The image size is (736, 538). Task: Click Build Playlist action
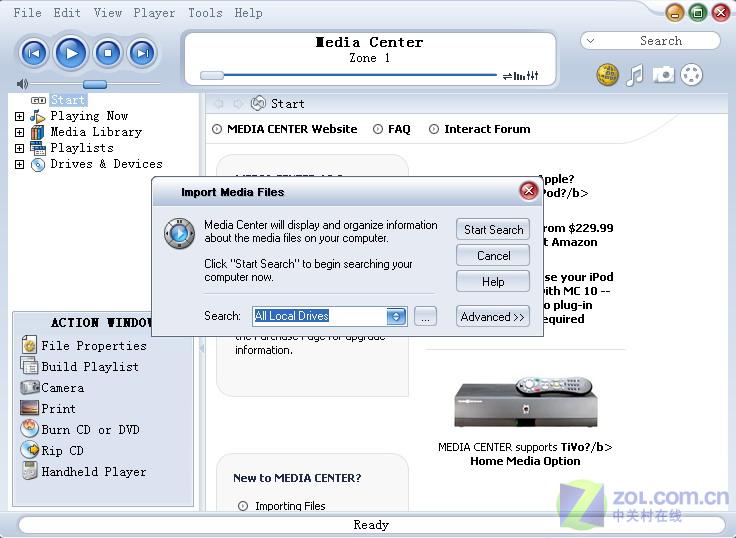click(x=80, y=367)
